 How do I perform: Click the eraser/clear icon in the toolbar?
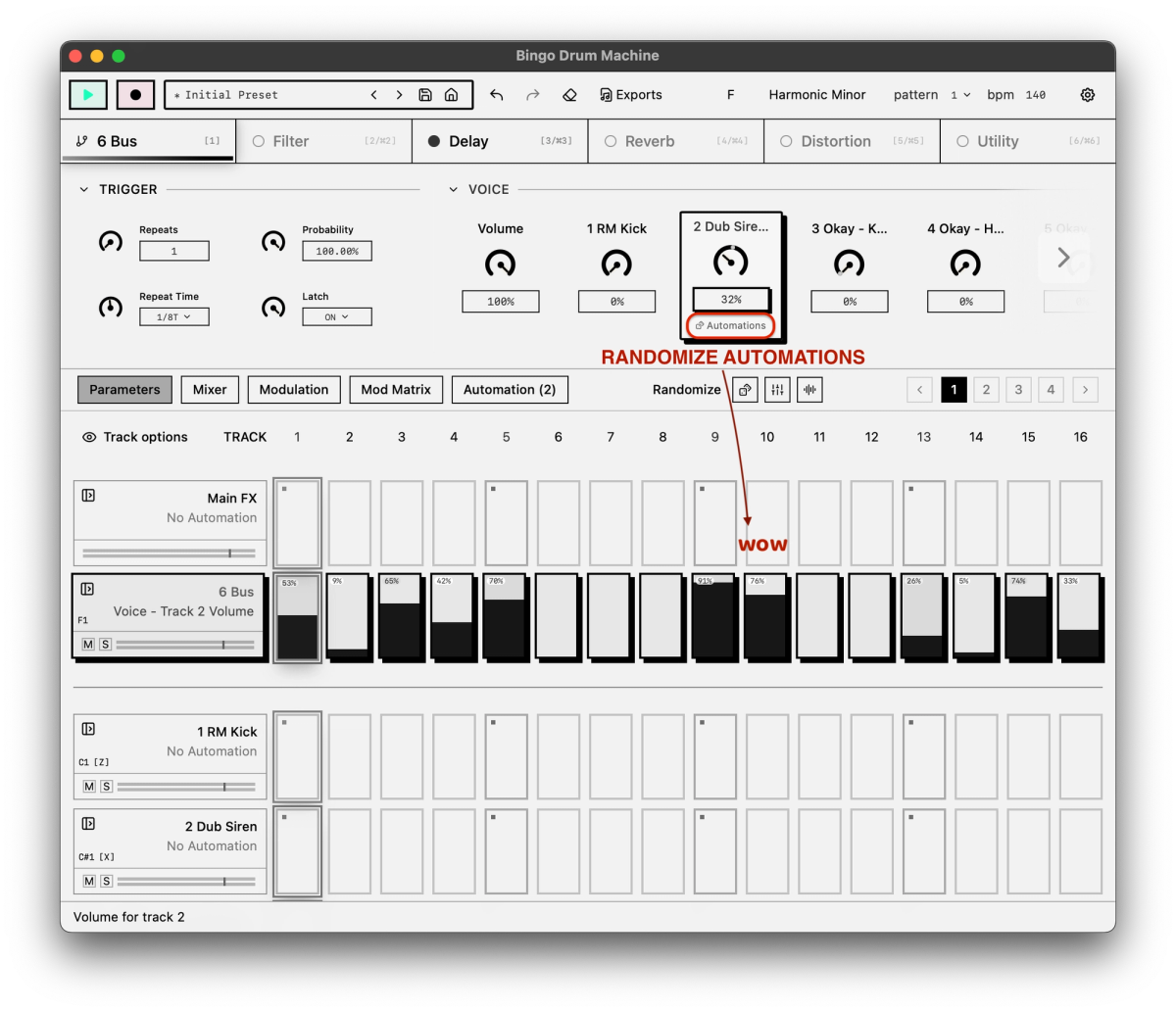tap(569, 94)
